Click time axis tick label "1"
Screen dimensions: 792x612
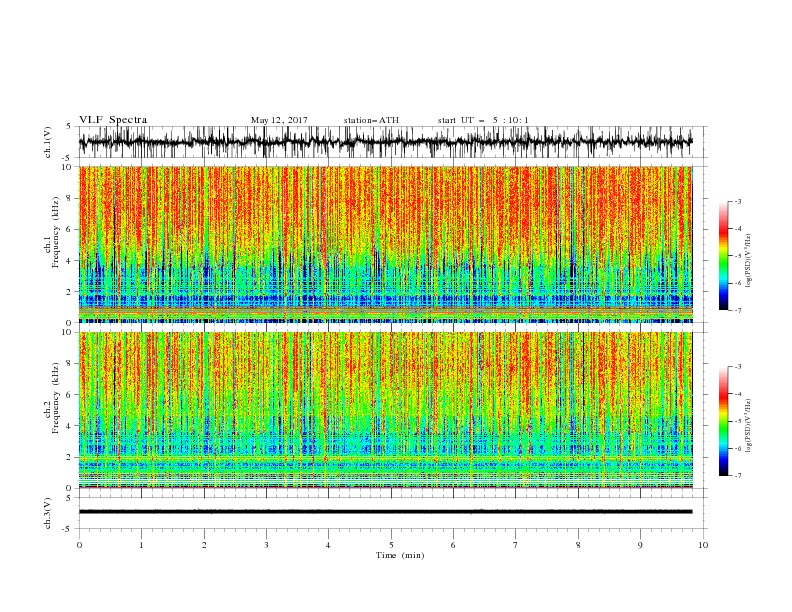[141, 545]
